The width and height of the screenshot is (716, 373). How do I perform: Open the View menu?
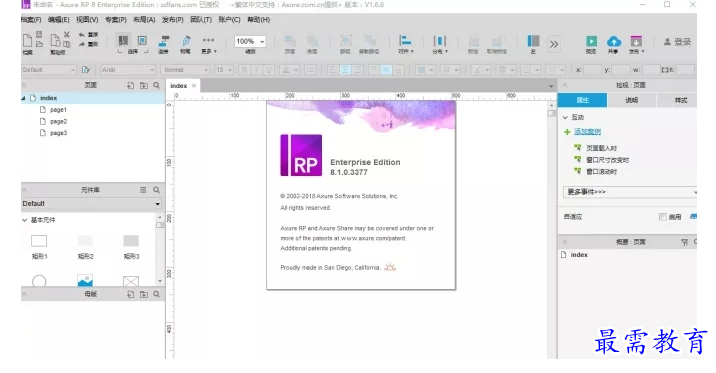87,20
